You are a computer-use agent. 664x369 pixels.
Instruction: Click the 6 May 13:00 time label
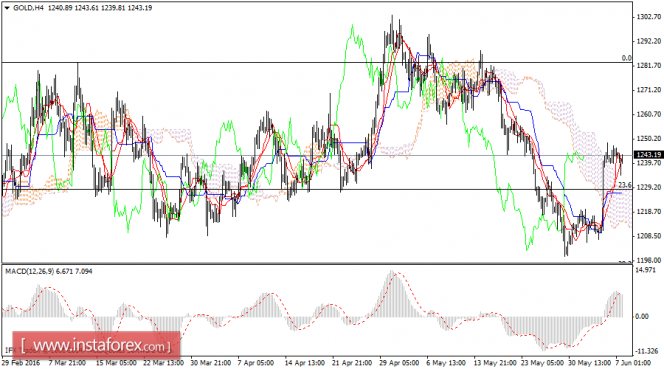click(x=446, y=363)
